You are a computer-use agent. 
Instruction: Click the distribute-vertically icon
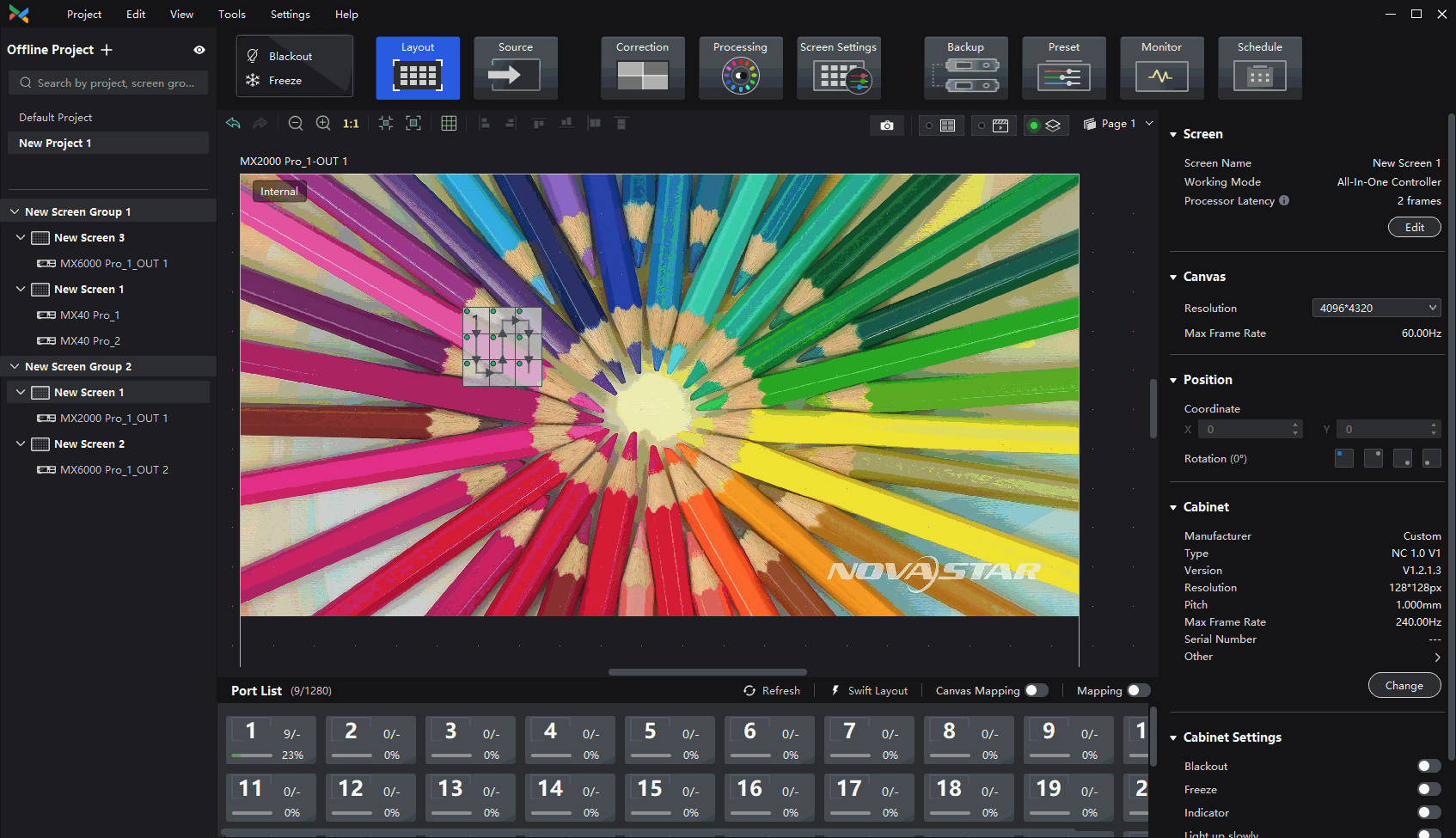point(621,124)
